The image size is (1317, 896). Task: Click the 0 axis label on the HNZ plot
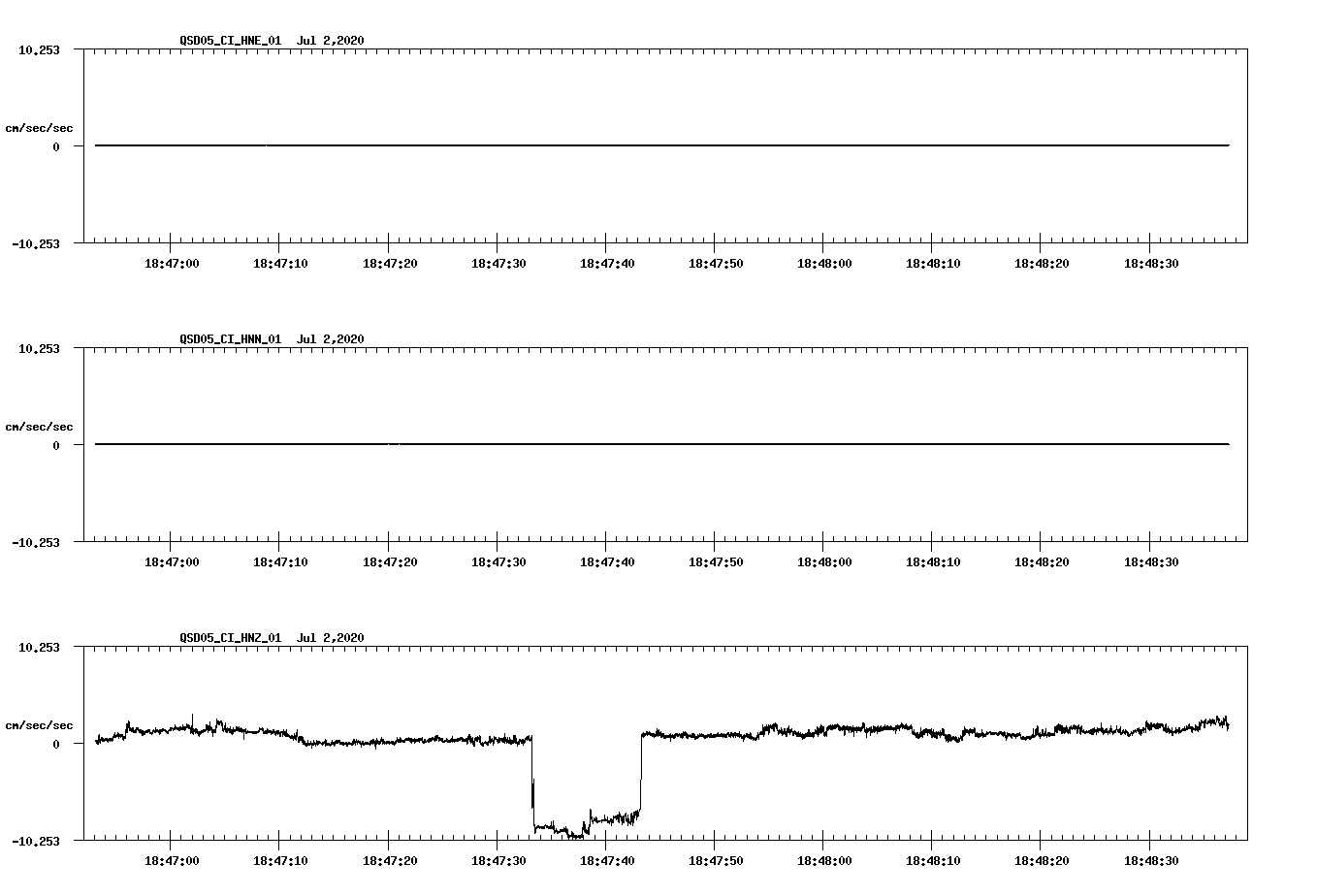pyautogui.click(x=56, y=745)
